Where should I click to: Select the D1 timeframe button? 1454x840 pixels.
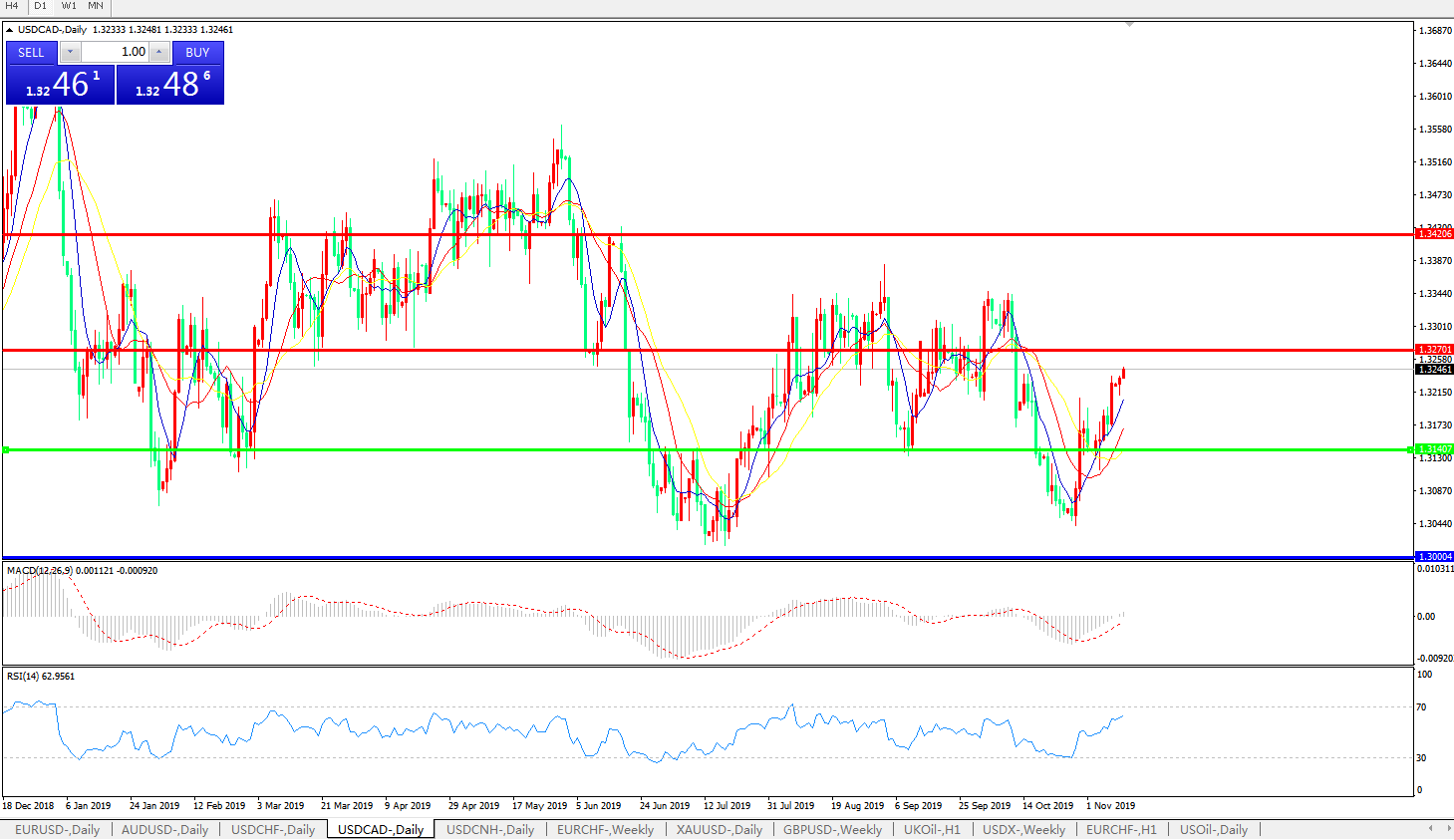click(x=41, y=6)
